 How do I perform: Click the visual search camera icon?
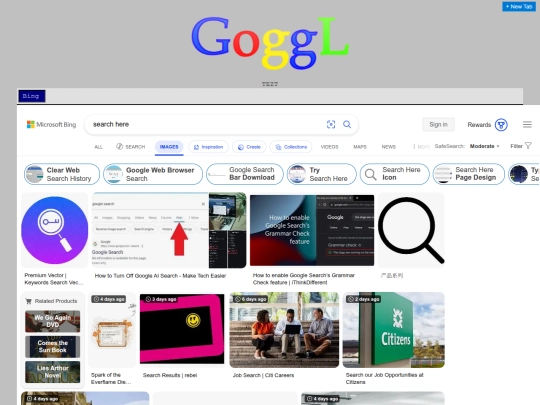pyautogui.click(x=331, y=124)
